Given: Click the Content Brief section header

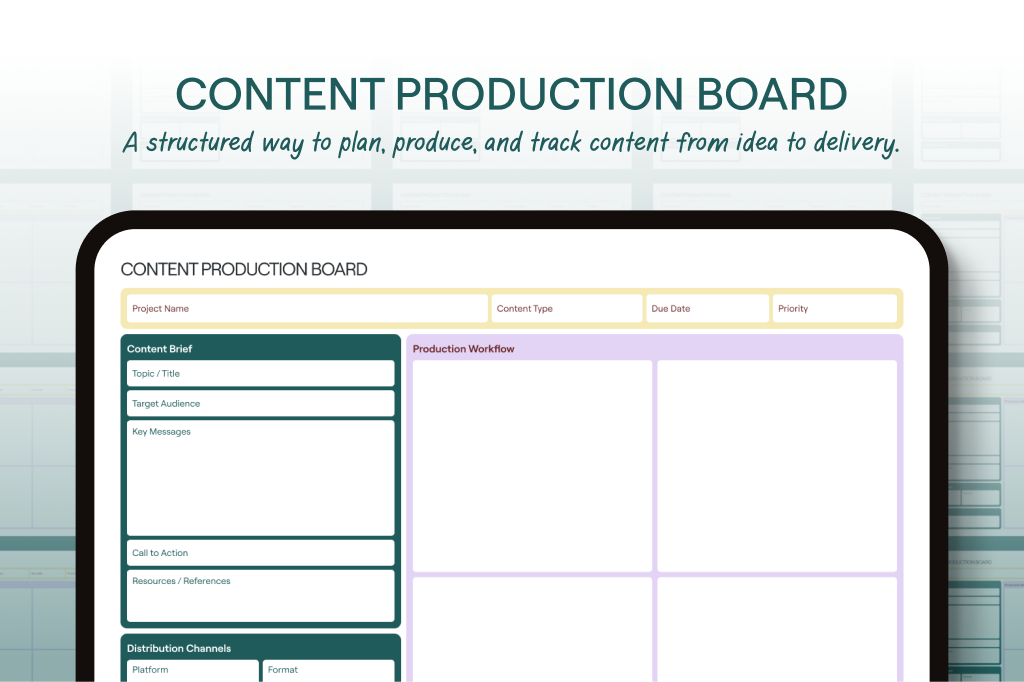Looking at the screenshot, I should 160,349.
